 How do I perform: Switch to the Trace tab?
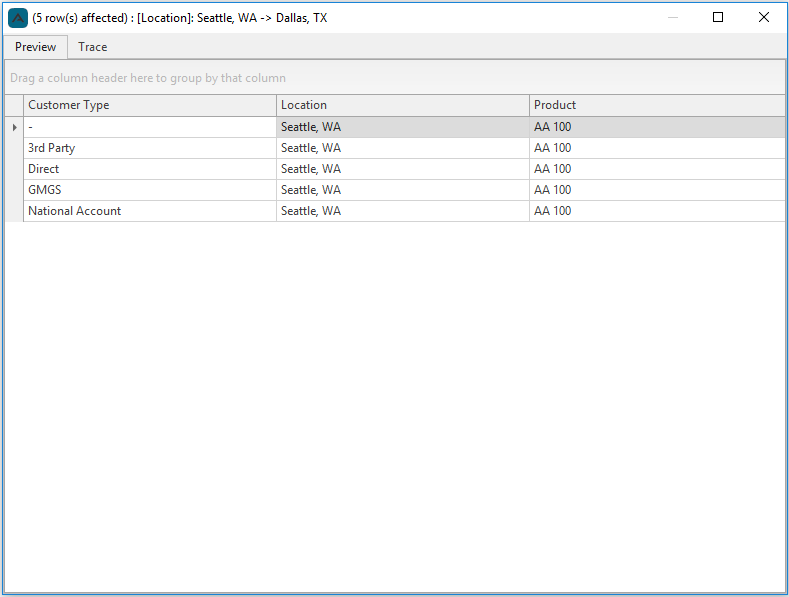[93, 47]
